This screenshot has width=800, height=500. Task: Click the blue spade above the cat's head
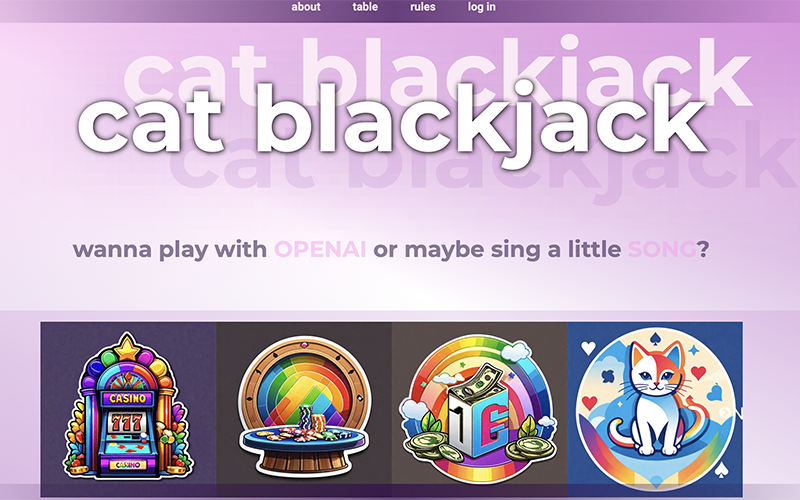tap(655, 337)
